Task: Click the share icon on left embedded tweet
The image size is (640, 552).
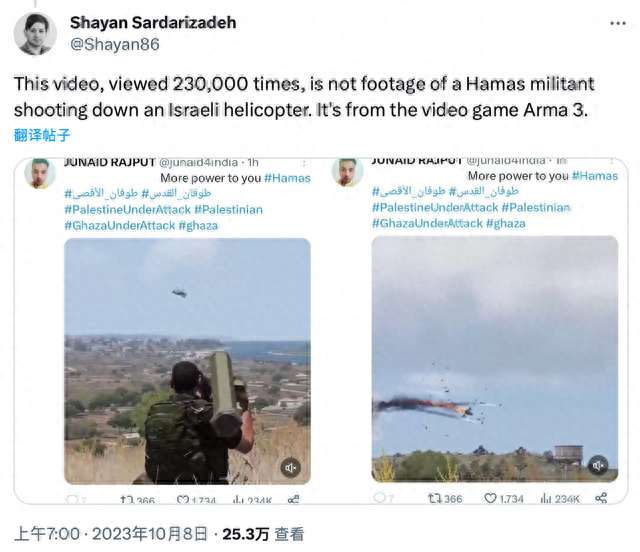Action: click(x=293, y=499)
